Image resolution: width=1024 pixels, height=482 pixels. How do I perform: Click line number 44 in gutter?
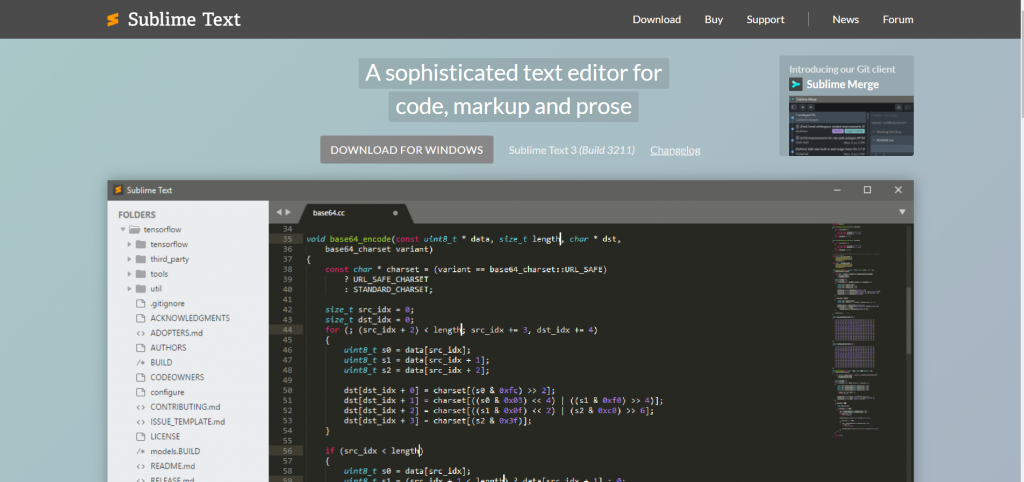click(x=287, y=330)
